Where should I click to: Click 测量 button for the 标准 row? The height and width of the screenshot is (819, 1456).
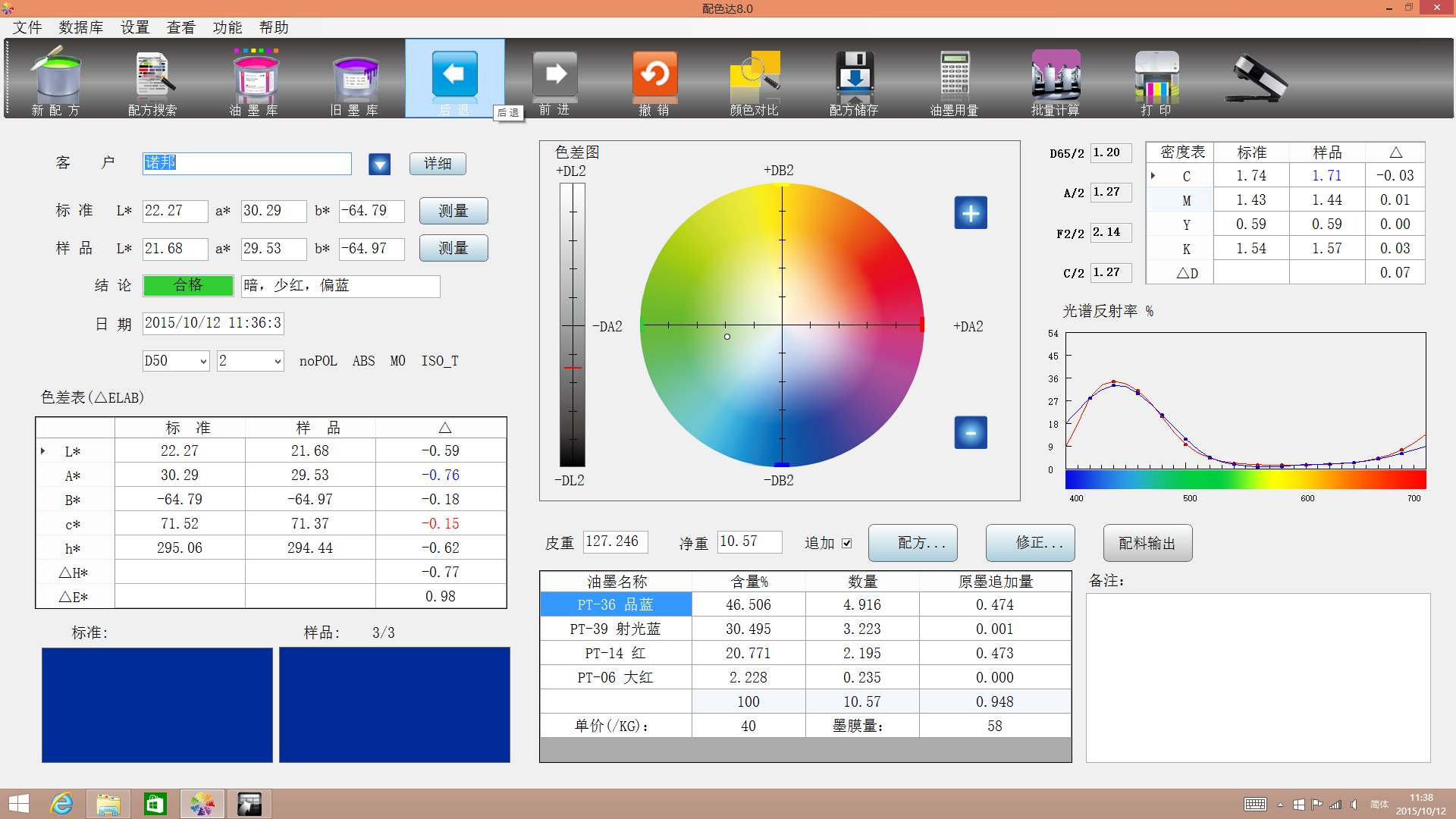pyautogui.click(x=453, y=211)
